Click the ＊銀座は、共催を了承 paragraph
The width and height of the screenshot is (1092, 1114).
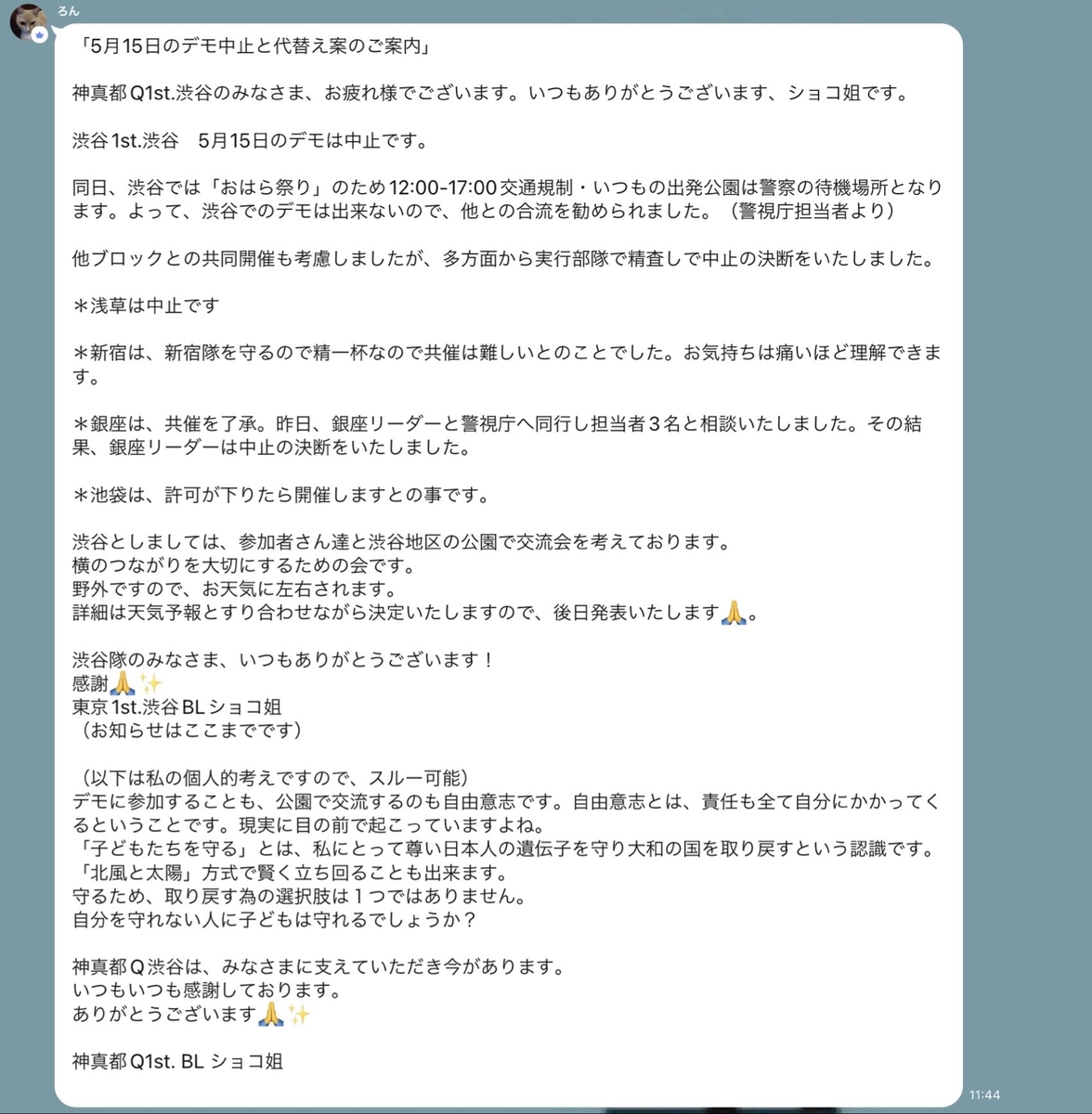click(498, 435)
